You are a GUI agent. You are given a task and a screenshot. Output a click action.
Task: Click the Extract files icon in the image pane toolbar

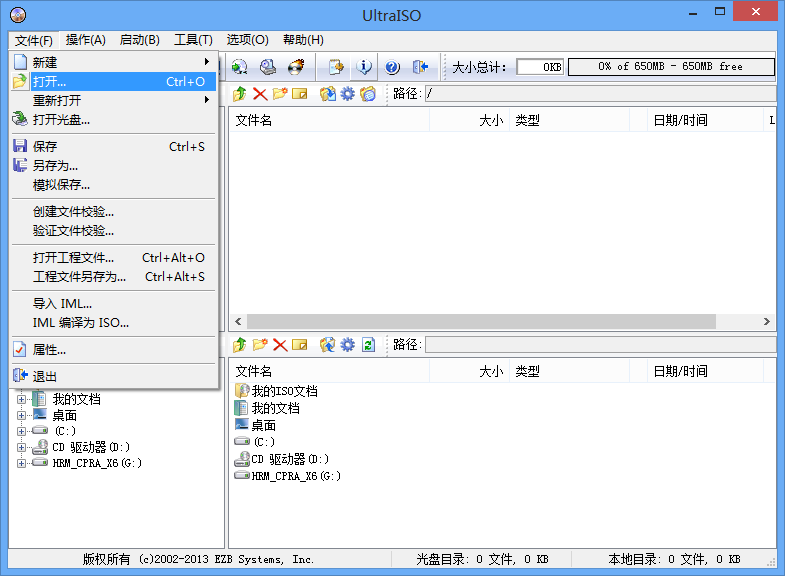(x=327, y=94)
